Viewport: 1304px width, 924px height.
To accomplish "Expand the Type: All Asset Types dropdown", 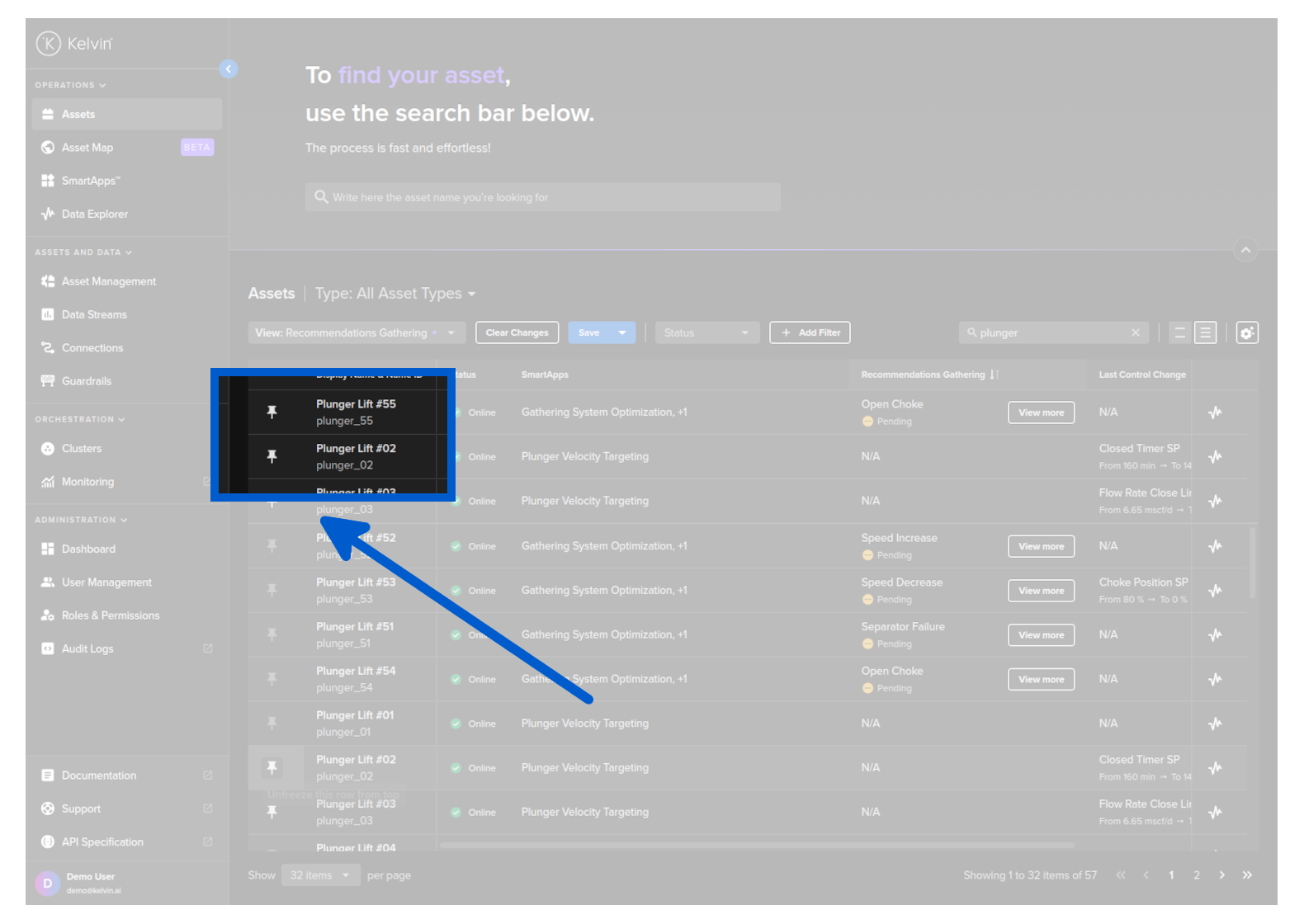I will [395, 294].
